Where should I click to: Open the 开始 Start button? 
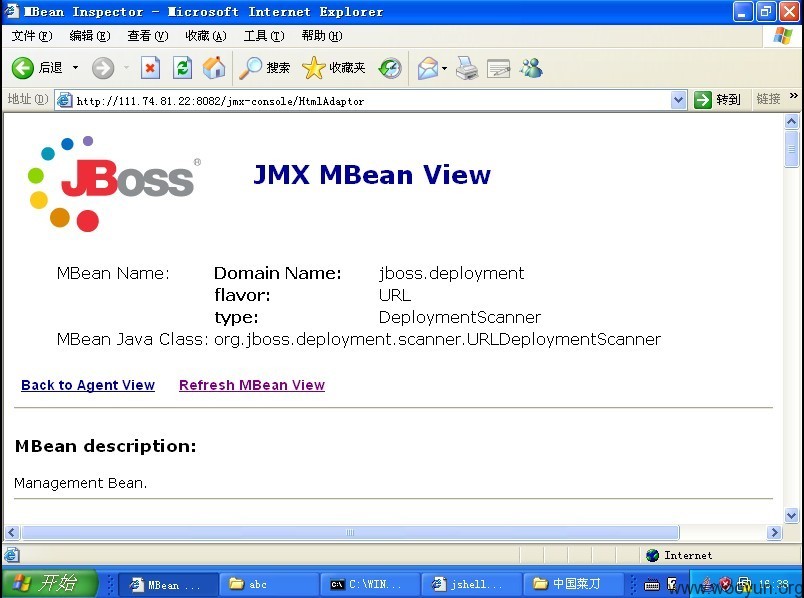pyautogui.click(x=49, y=584)
